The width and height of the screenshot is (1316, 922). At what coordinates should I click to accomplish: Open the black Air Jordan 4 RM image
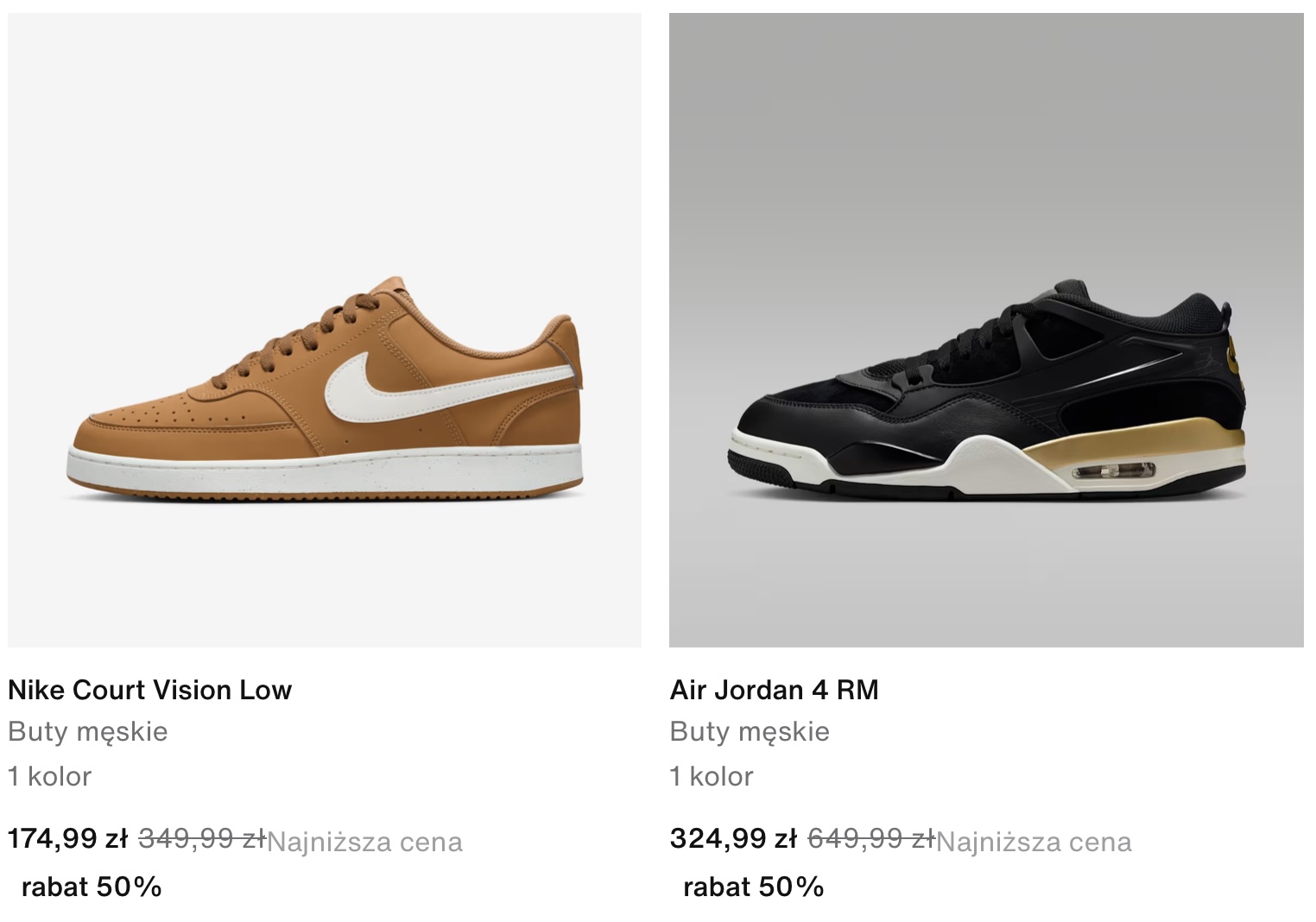click(x=986, y=330)
